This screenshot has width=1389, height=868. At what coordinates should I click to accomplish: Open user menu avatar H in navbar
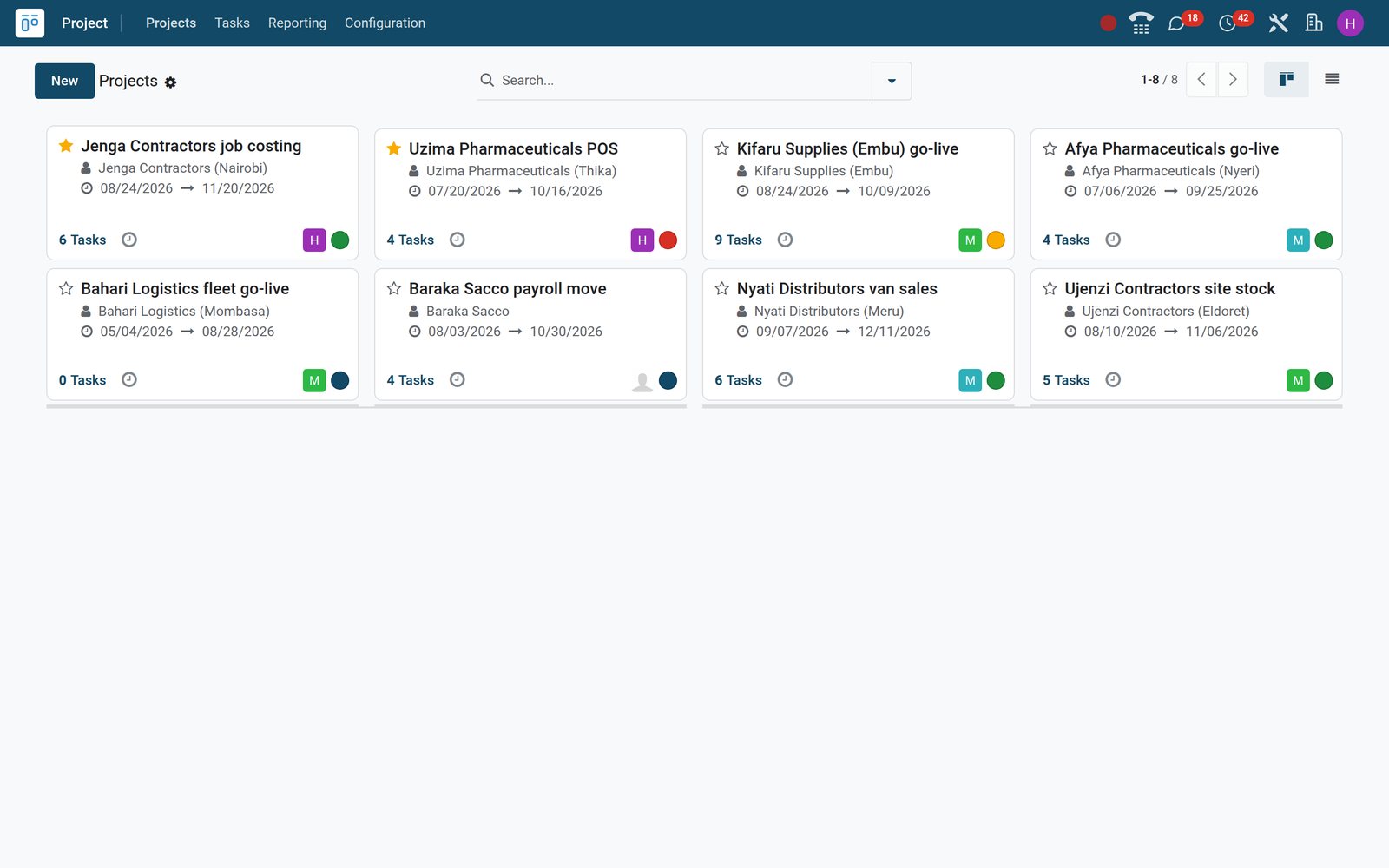tap(1350, 23)
